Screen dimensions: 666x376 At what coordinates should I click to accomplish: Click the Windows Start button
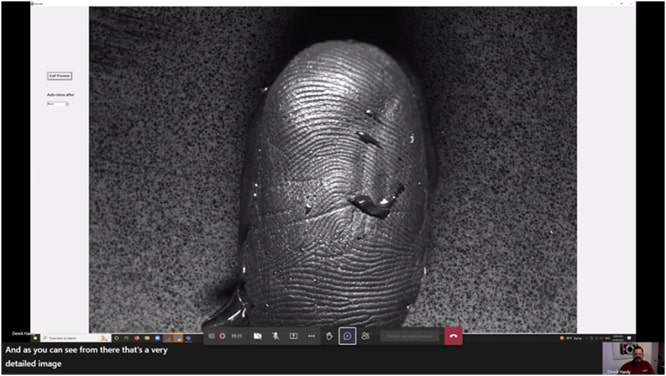coord(36,338)
